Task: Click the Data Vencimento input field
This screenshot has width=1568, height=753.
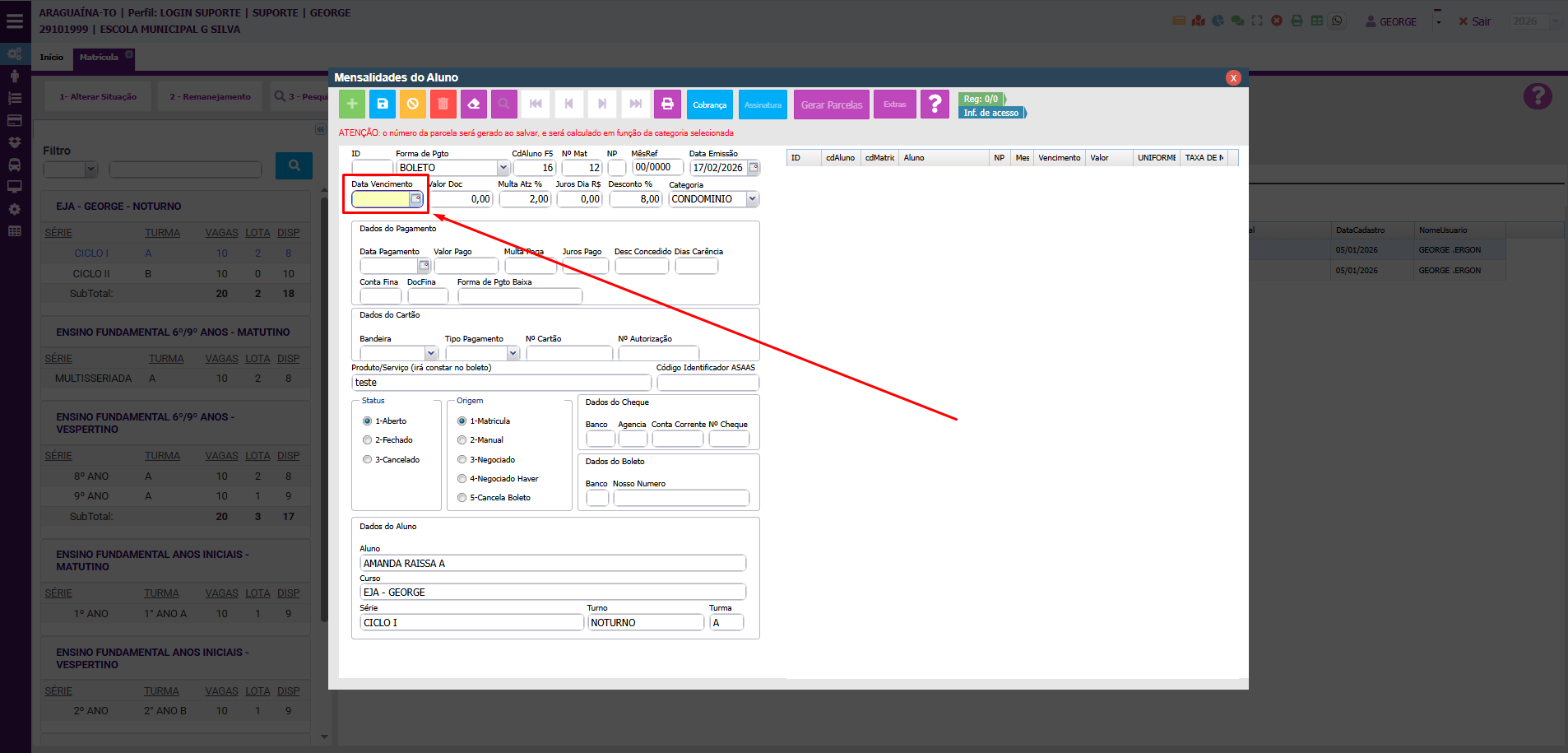Action: [380, 199]
